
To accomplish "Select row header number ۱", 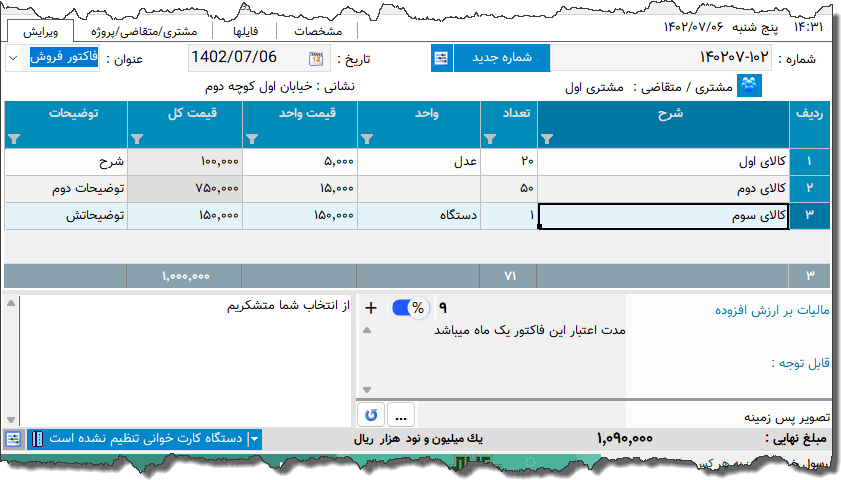I will [809, 161].
